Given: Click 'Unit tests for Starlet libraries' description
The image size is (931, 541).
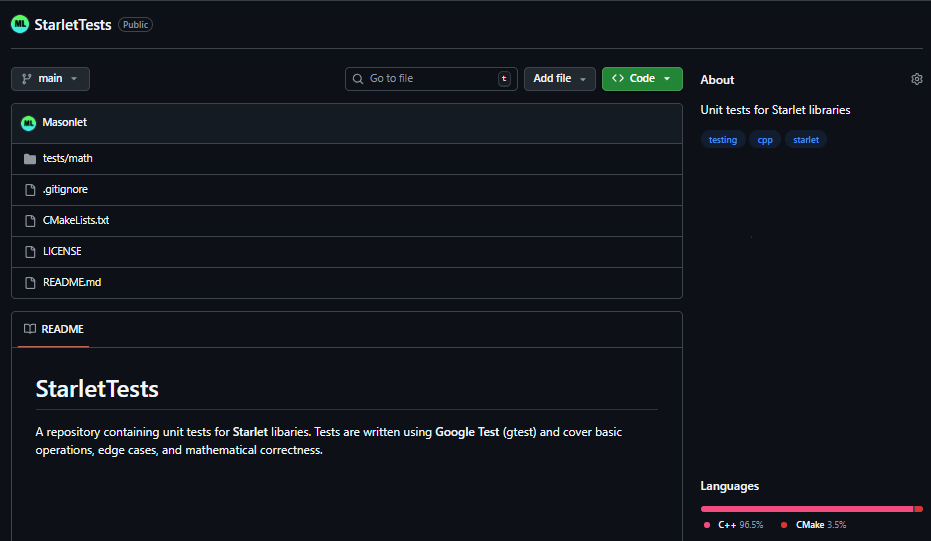Looking at the screenshot, I should [775, 110].
